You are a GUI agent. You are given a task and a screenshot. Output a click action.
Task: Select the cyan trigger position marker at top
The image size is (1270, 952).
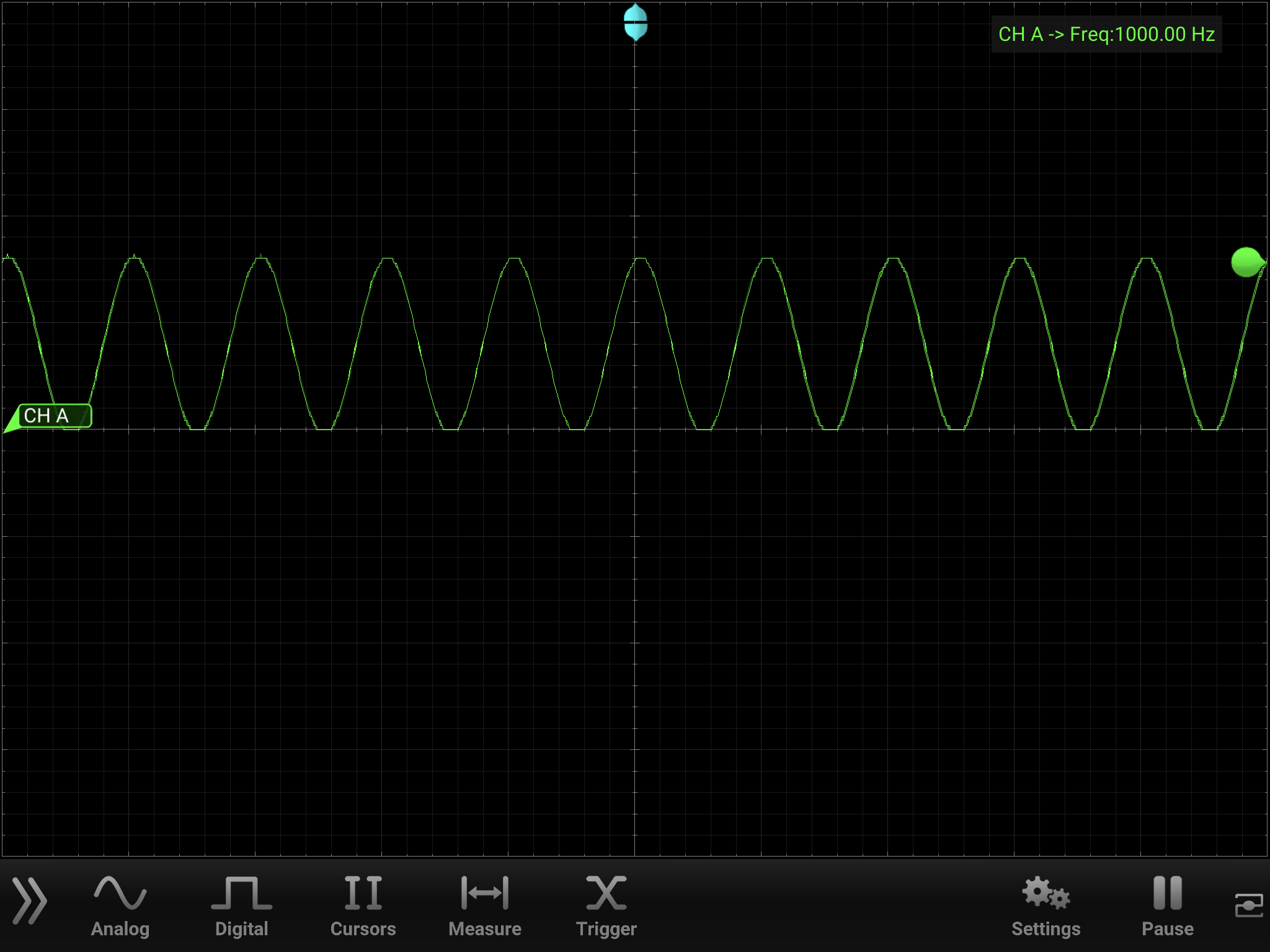click(x=634, y=24)
